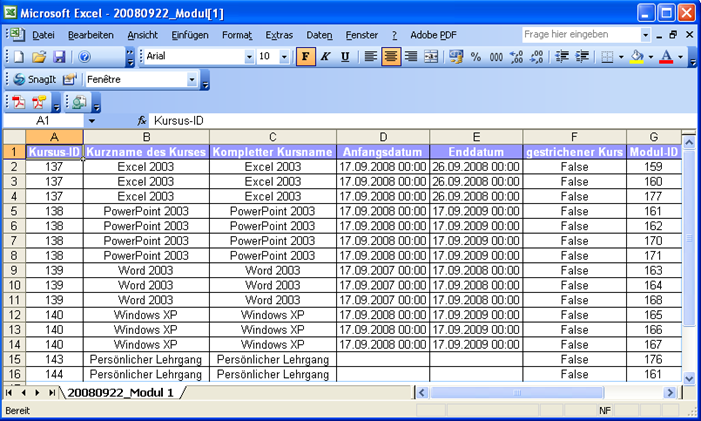Image resolution: width=701 pixels, height=421 pixels.
Task: Click the function fx icon
Action: click(142, 121)
